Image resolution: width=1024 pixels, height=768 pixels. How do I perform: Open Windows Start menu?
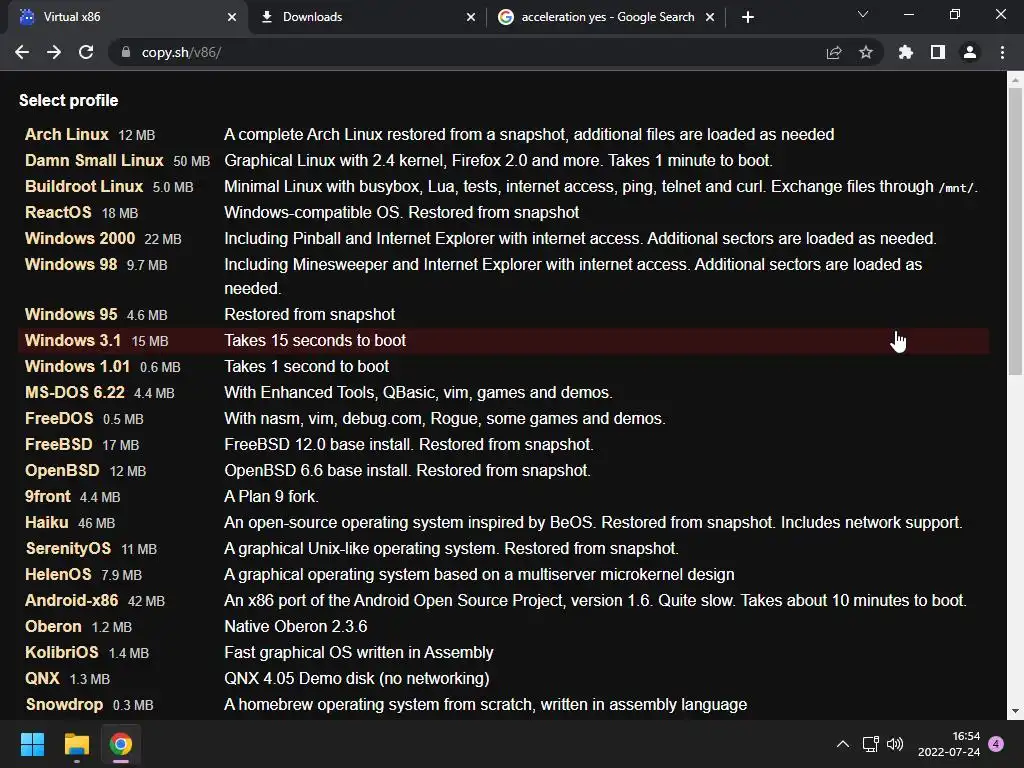[x=32, y=744]
